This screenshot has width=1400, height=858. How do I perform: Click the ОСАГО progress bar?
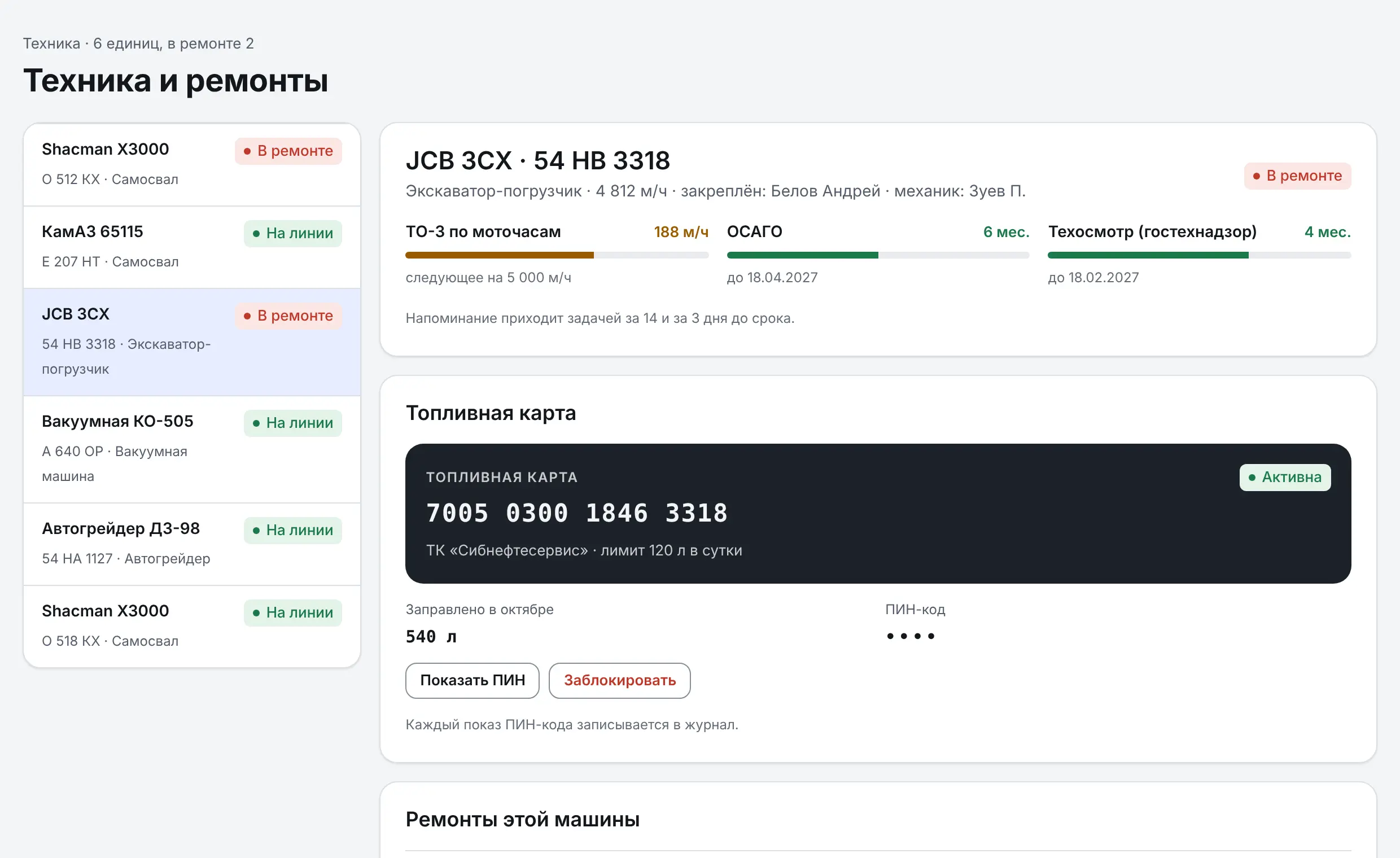pos(878,255)
